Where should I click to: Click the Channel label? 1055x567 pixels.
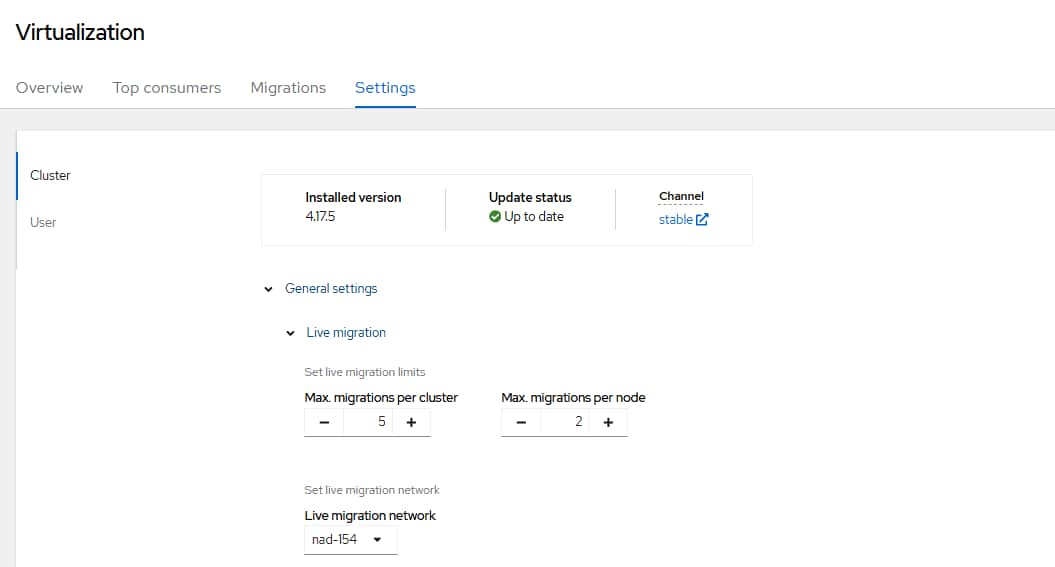pyautogui.click(x=681, y=196)
